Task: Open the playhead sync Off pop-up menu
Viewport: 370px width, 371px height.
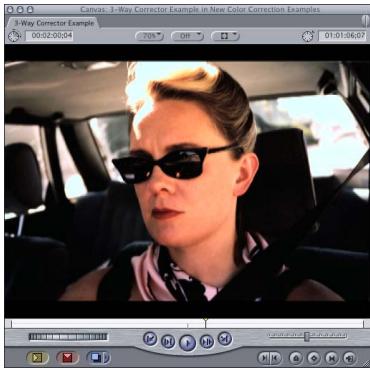Action: click(187, 36)
